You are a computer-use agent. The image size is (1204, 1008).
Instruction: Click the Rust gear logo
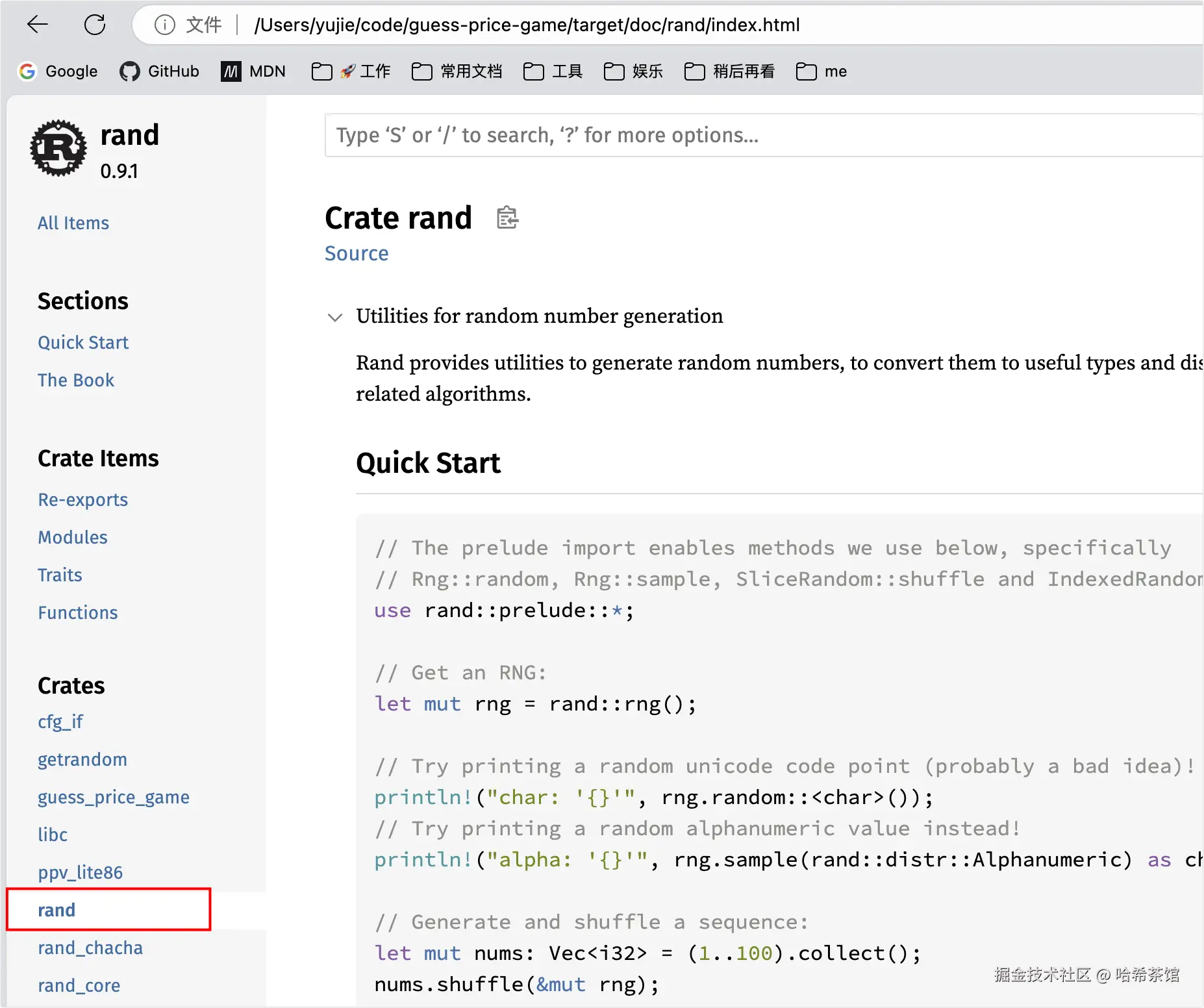[58, 148]
